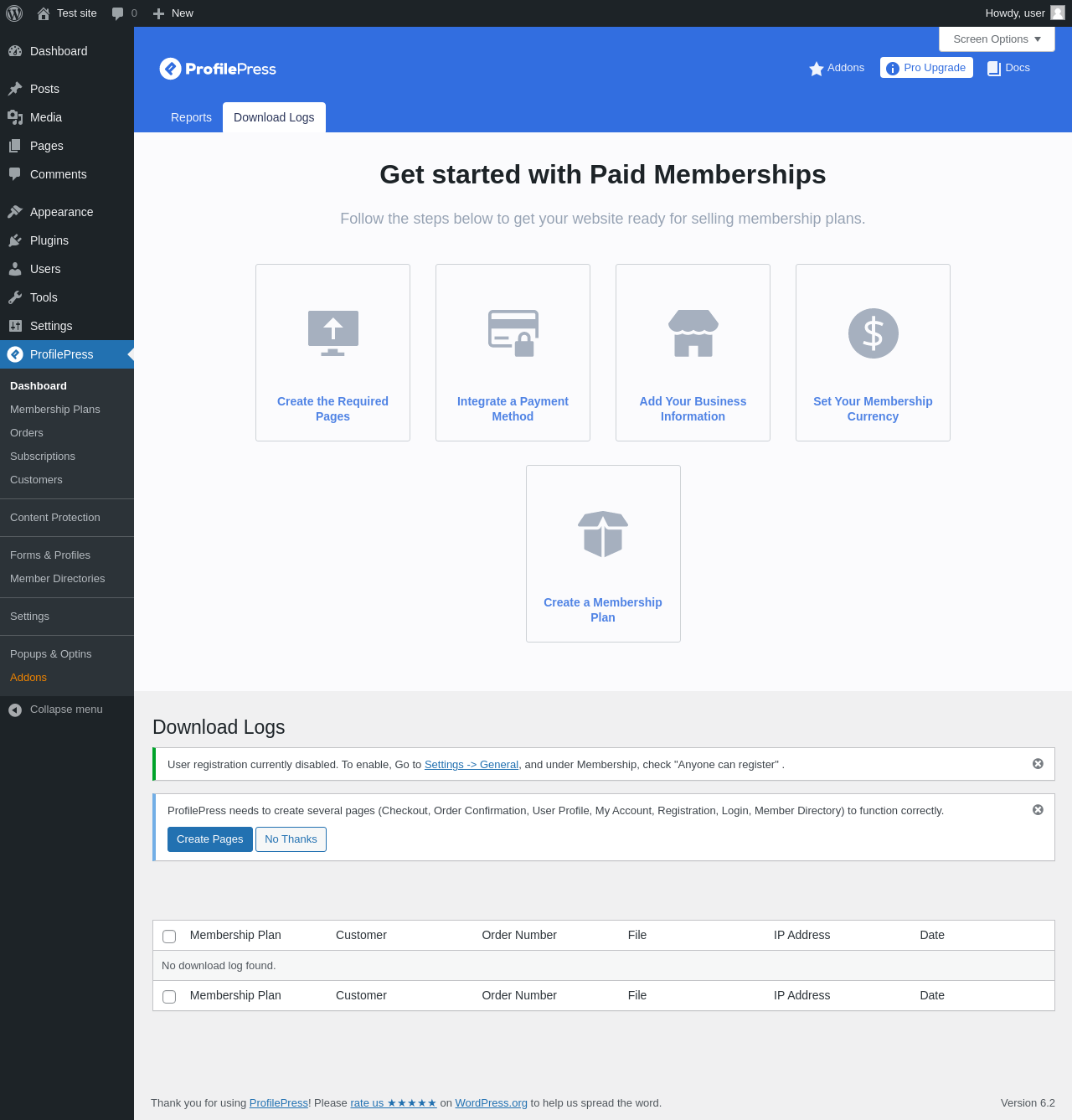
Task: Click the ProfilePress link in footer
Action: click(x=279, y=1103)
